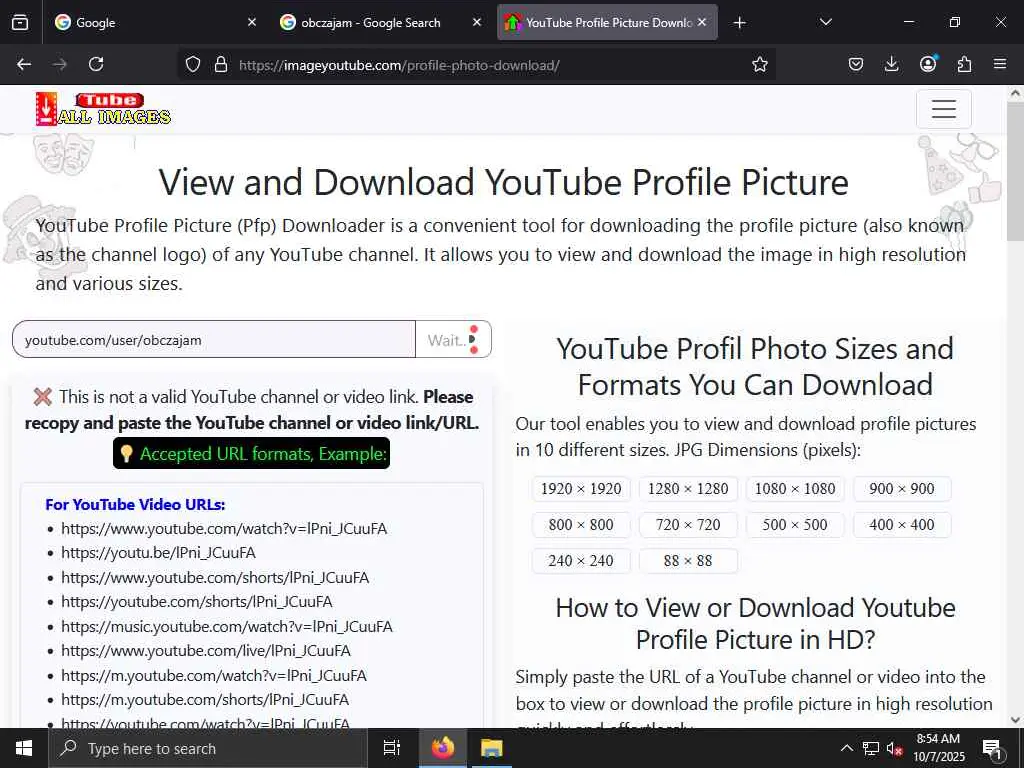Screen dimensions: 1024x768
Task: Select the 800 × 800 size badge
Action: [581, 524]
